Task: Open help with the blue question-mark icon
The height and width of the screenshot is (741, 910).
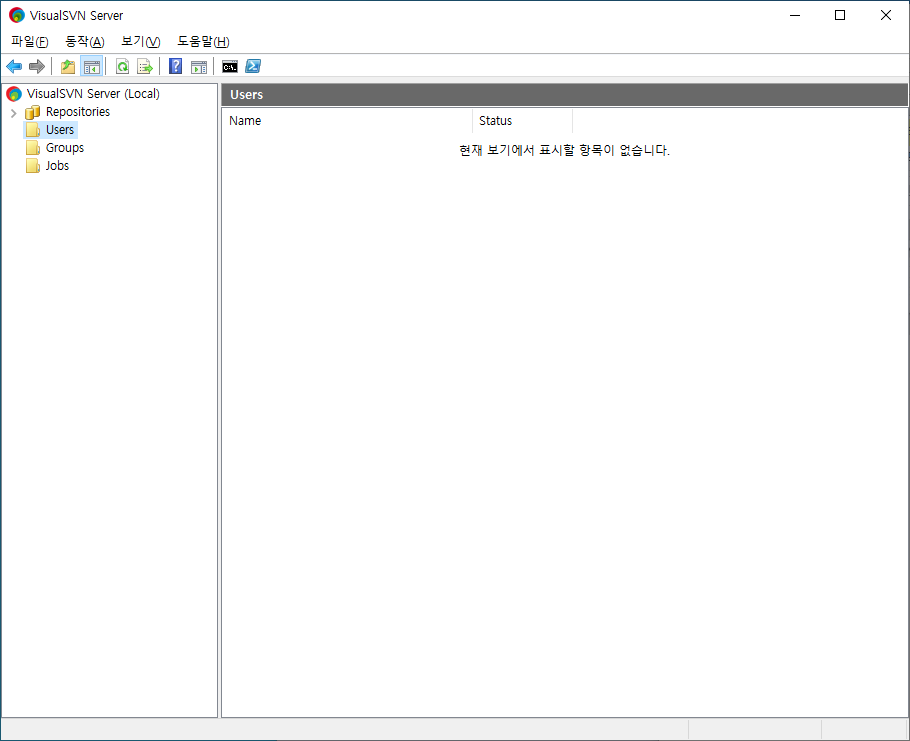Action: (x=175, y=67)
